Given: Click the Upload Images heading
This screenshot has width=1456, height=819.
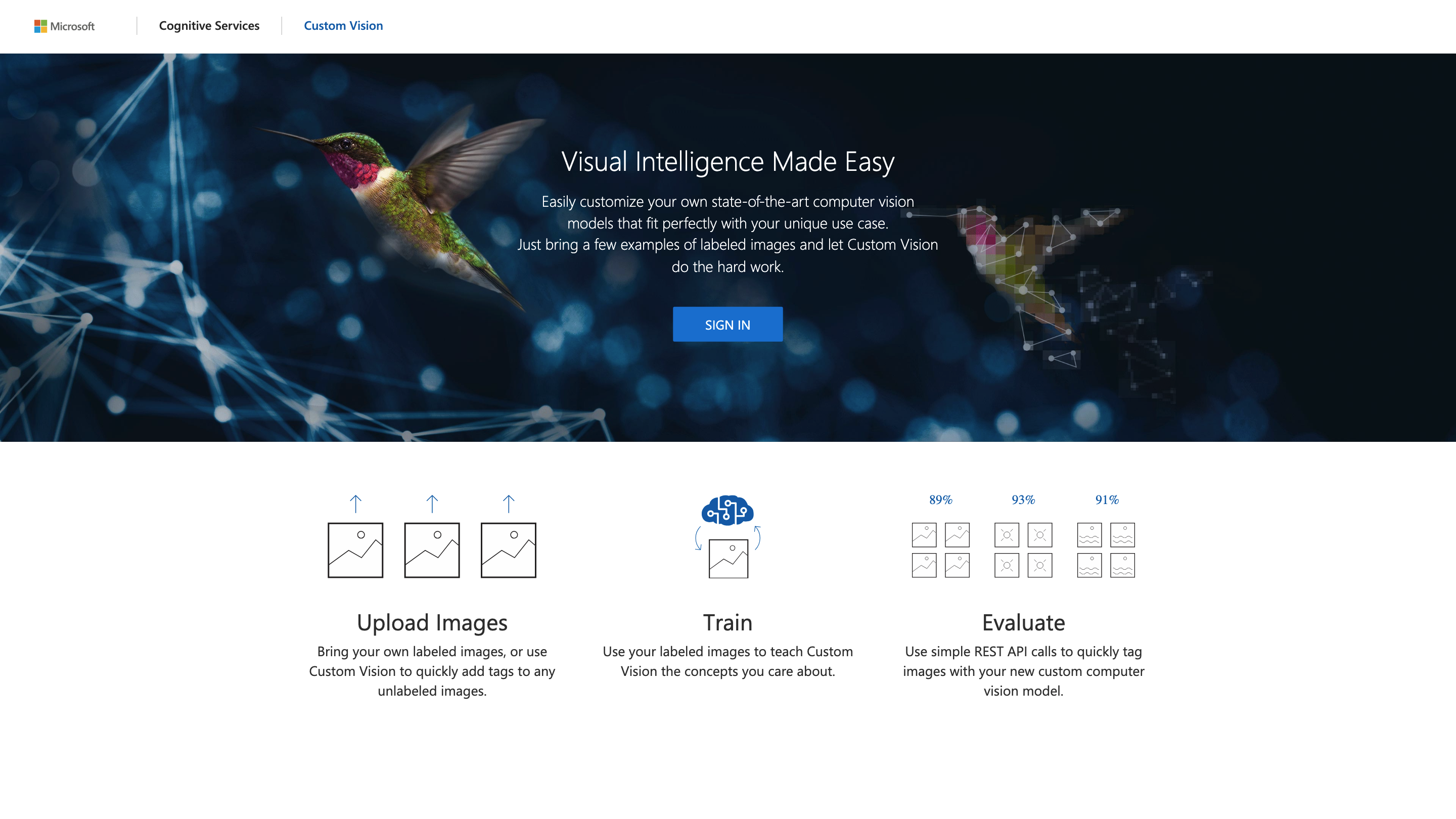Looking at the screenshot, I should pos(432,622).
